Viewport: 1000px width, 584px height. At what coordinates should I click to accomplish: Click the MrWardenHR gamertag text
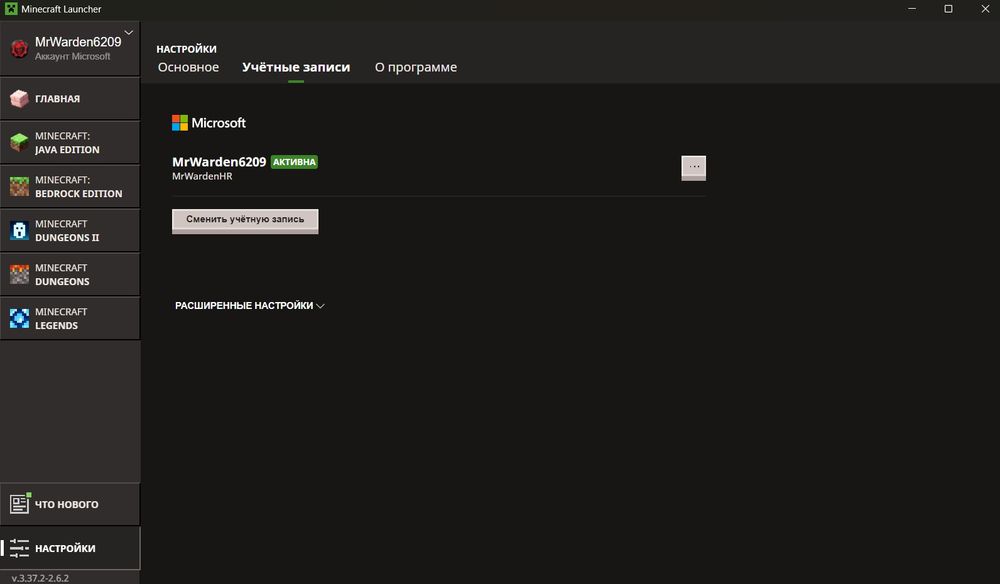click(x=202, y=177)
